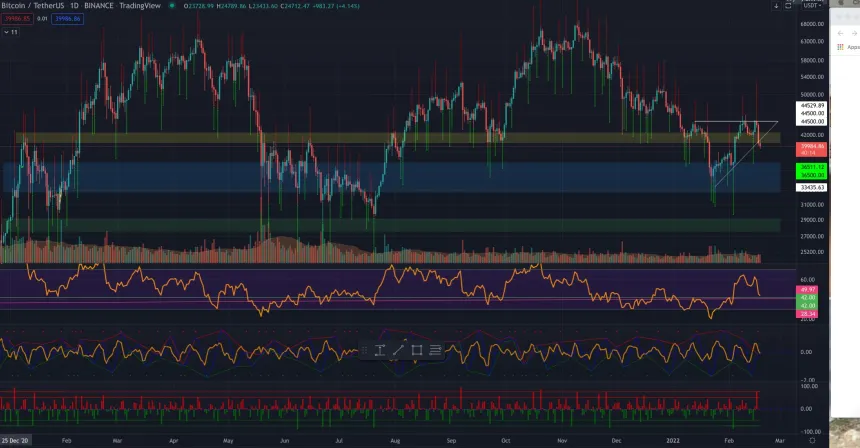This screenshot has height=448, width=860.
Task: Click the pink 28.34 RSI value label
Action: 807,314
